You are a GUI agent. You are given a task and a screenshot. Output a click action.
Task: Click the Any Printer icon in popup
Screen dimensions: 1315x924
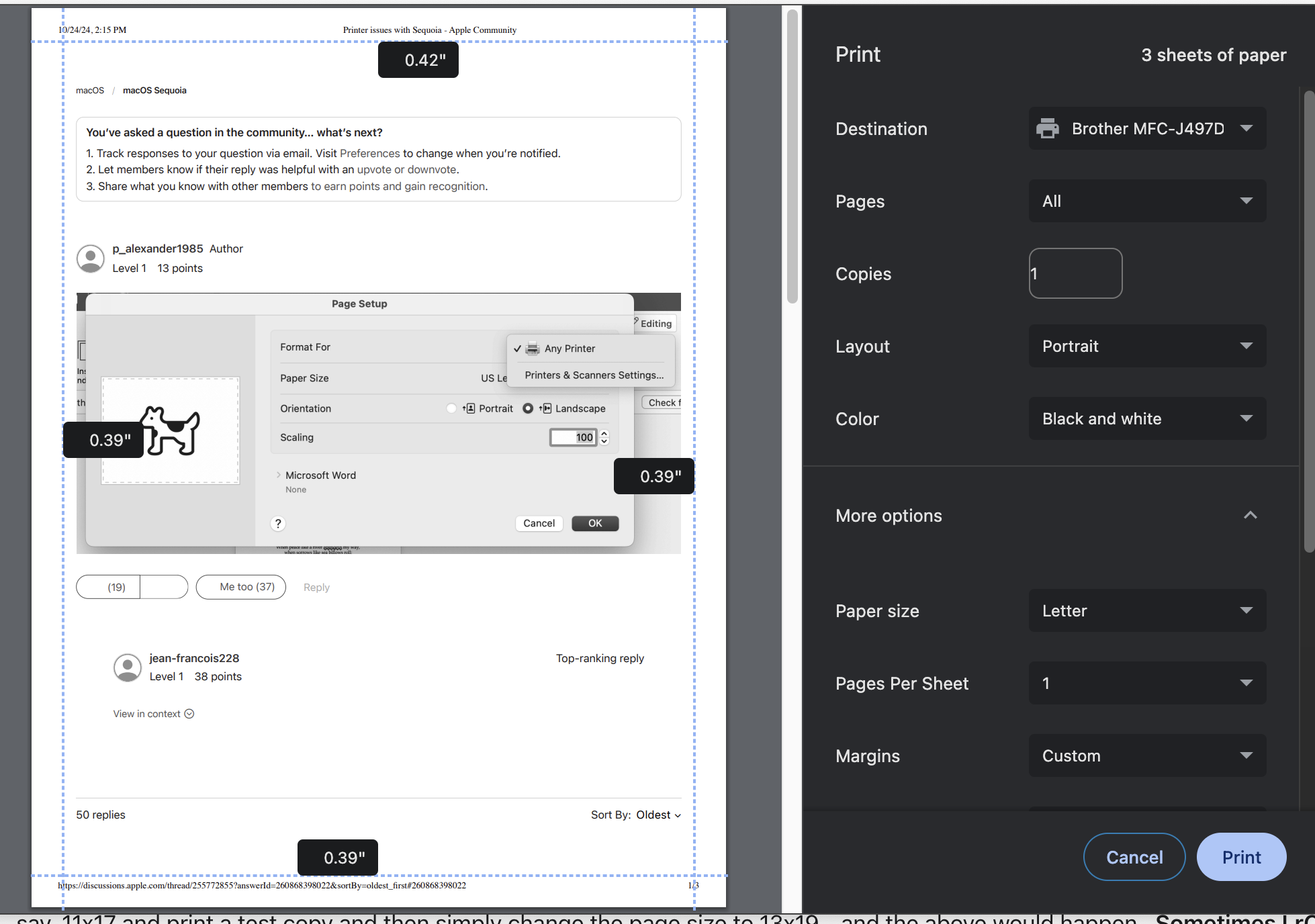pyautogui.click(x=533, y=349)
